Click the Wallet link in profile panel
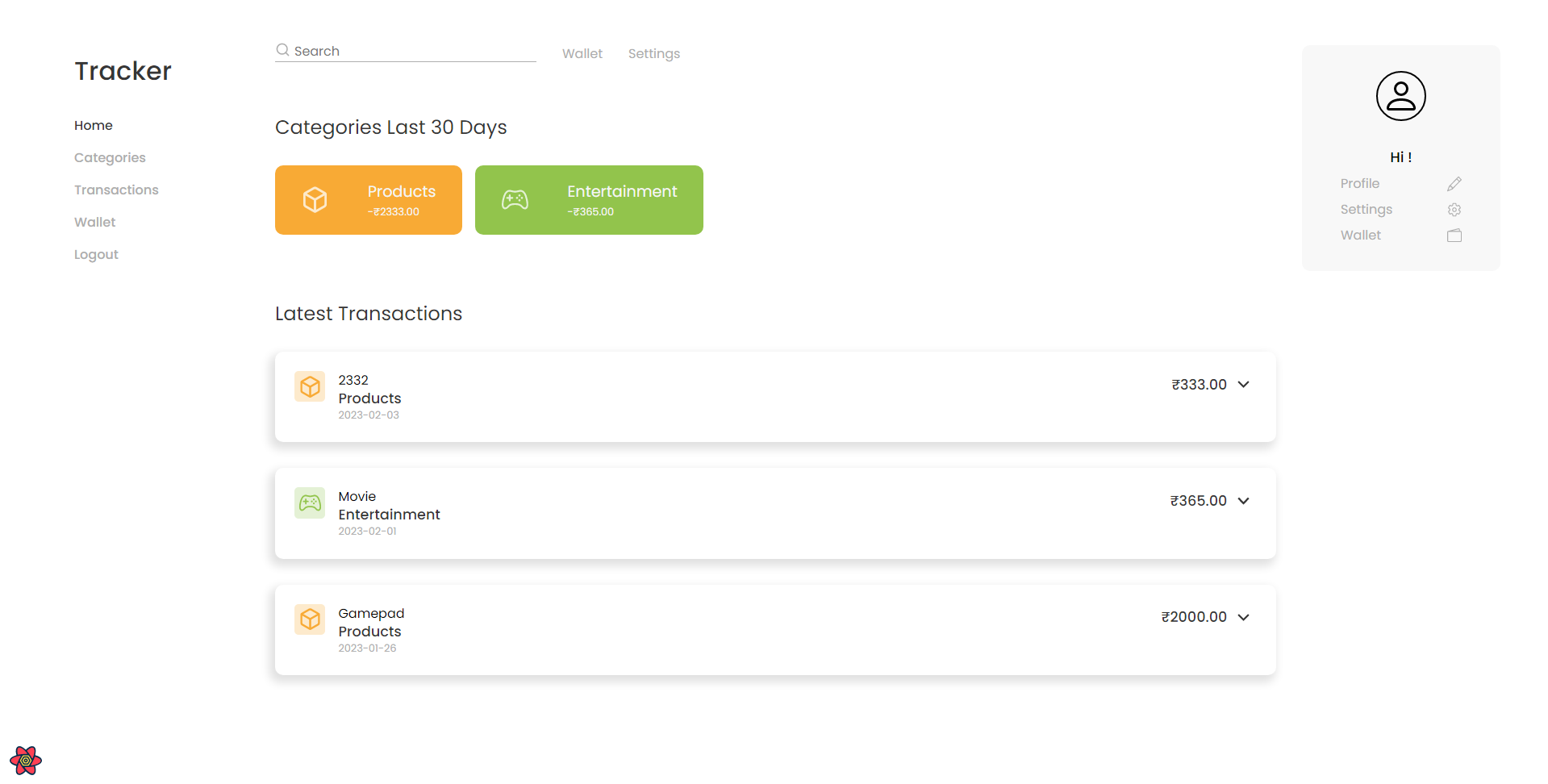The image size is (1548, 784). pyautogui.click(x=1361, y=236)
